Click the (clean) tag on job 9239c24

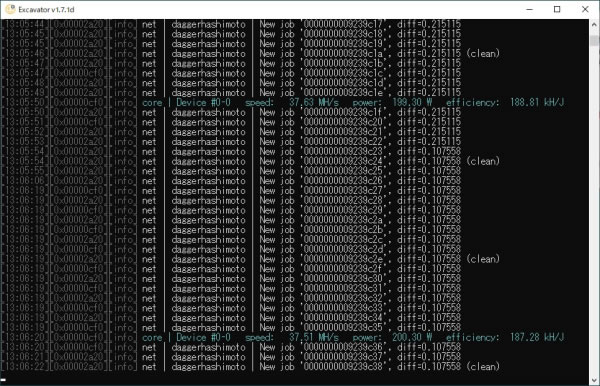[x=483, y=161]
